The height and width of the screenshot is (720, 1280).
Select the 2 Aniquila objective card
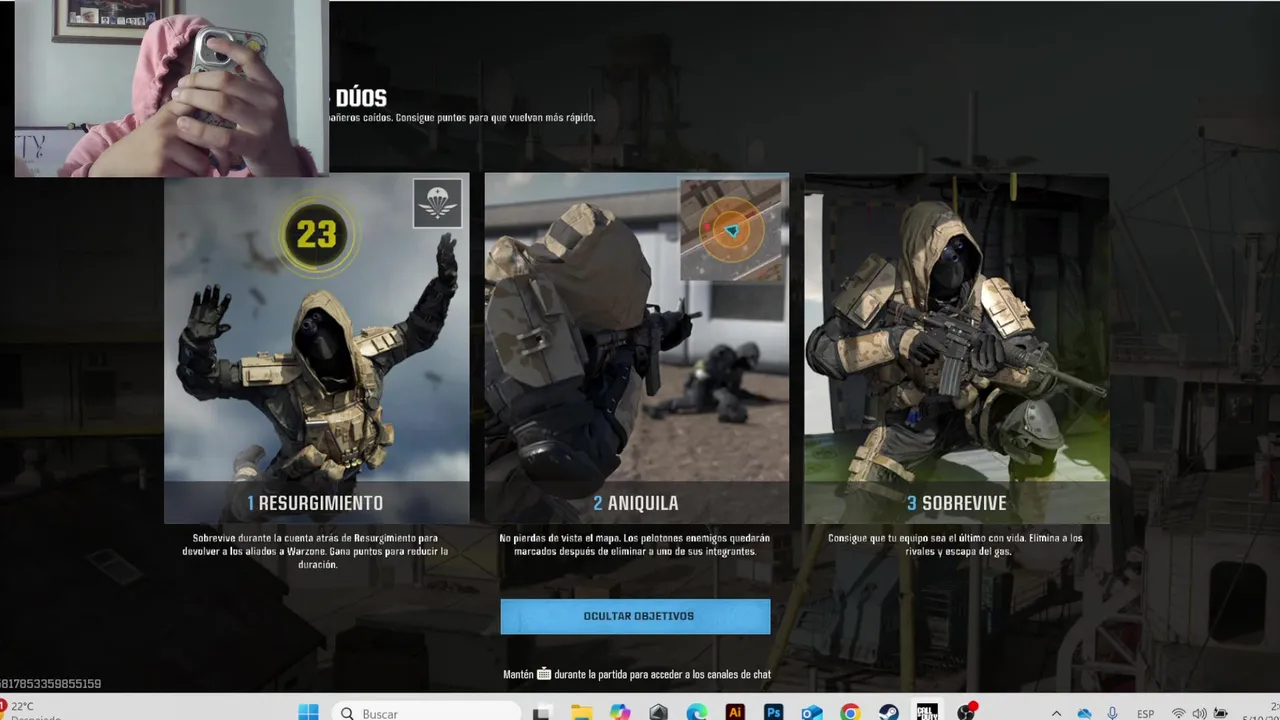[636, 348]
